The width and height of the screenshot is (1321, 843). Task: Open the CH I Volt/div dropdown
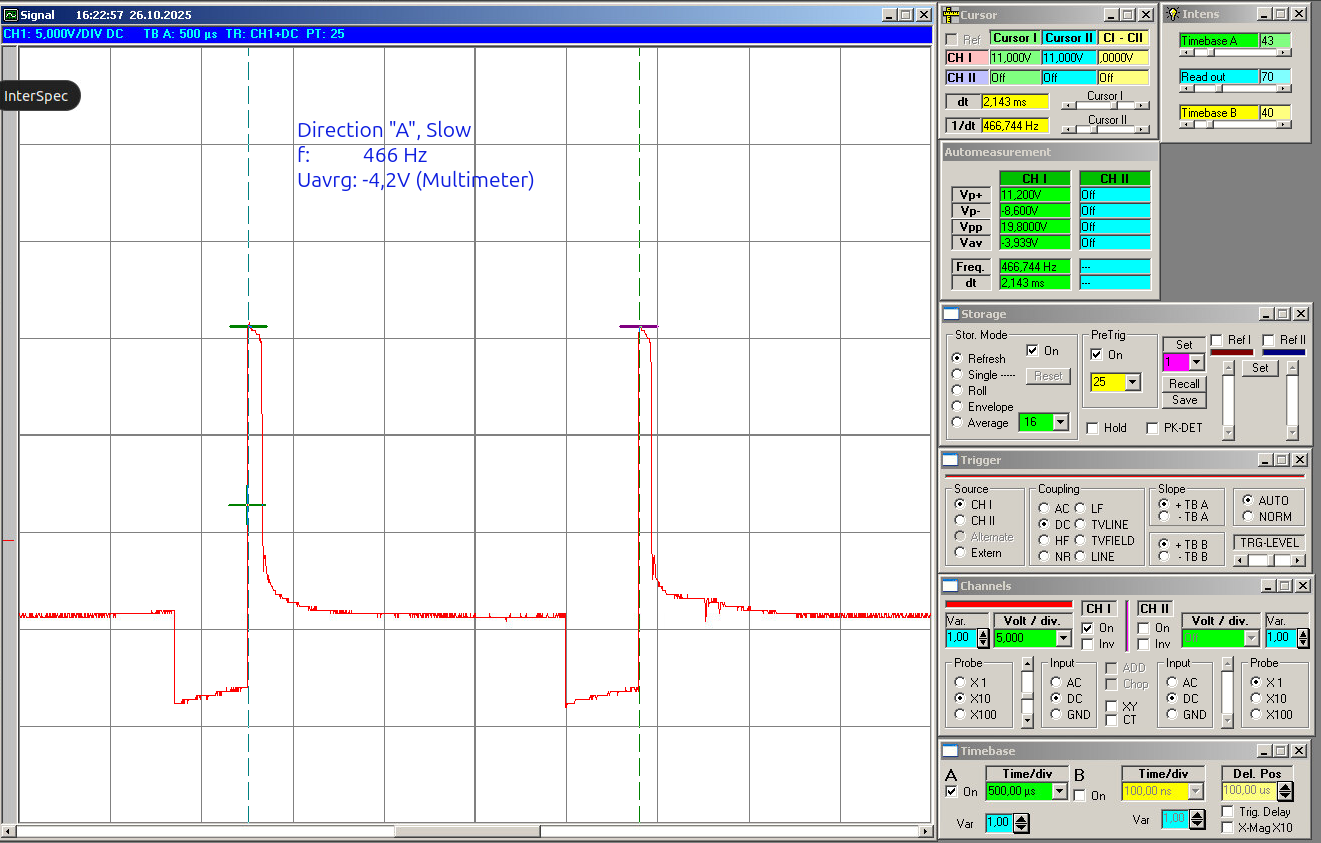[1061, 638]
